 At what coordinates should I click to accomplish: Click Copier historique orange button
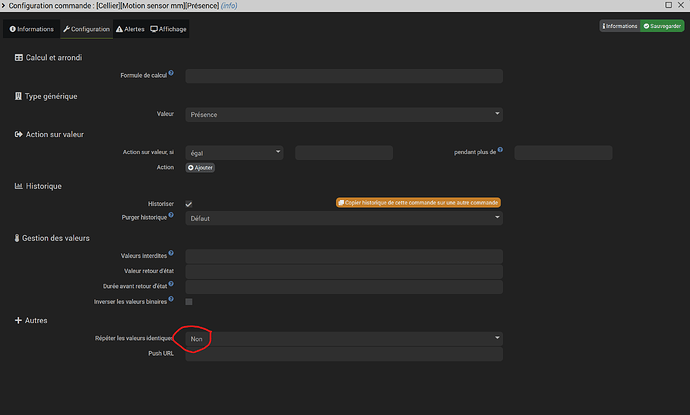[418, 202]
